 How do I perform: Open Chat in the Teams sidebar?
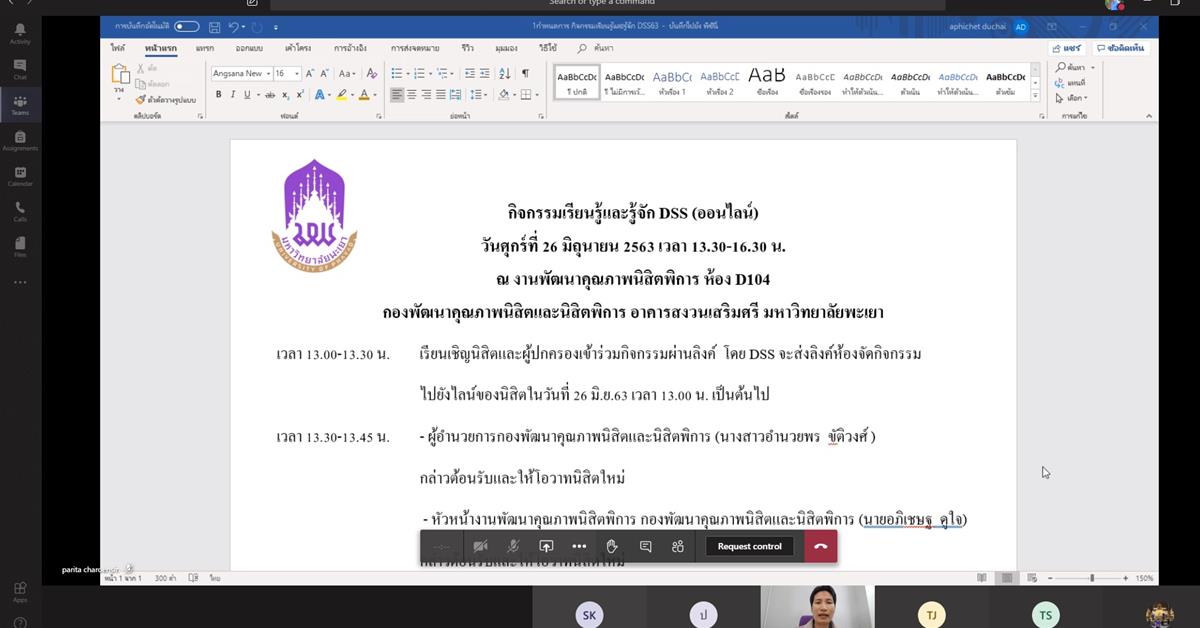(20, 69)
